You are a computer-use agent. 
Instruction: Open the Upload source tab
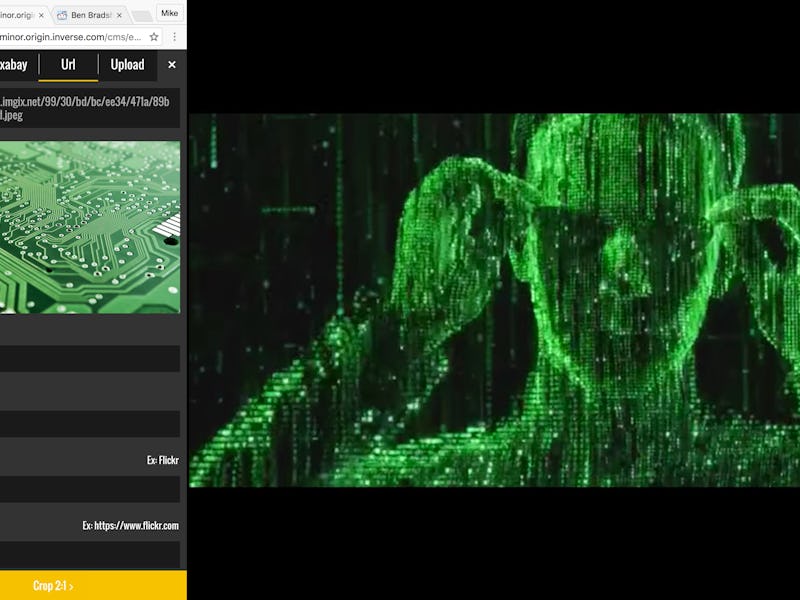point(127,65)
